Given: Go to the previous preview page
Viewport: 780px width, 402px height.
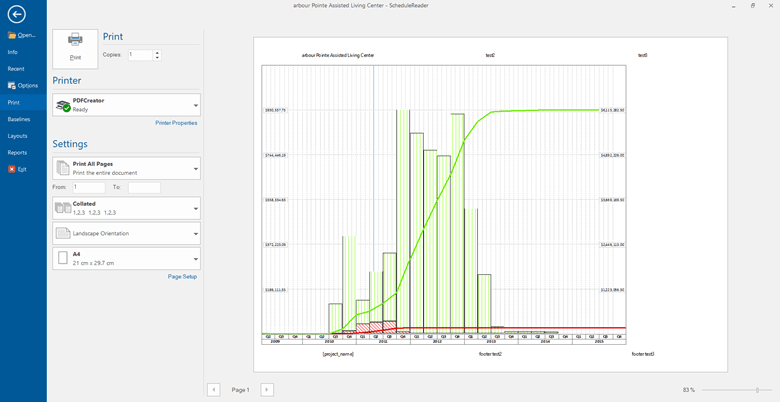Looking at the screenshot, I should pyautogui.click(x=213, y=390).
